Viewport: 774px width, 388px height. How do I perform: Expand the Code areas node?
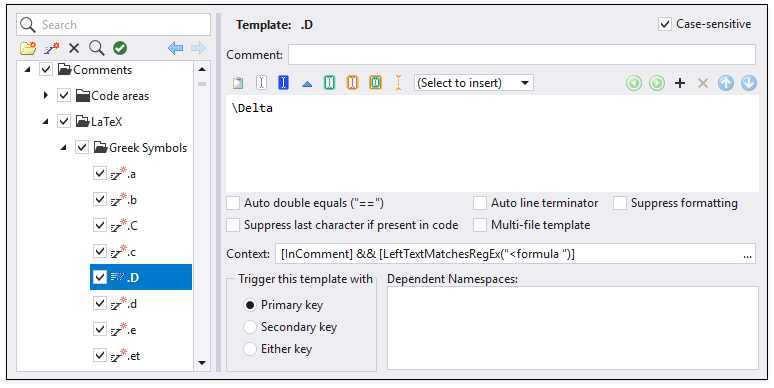coord(46,95)
